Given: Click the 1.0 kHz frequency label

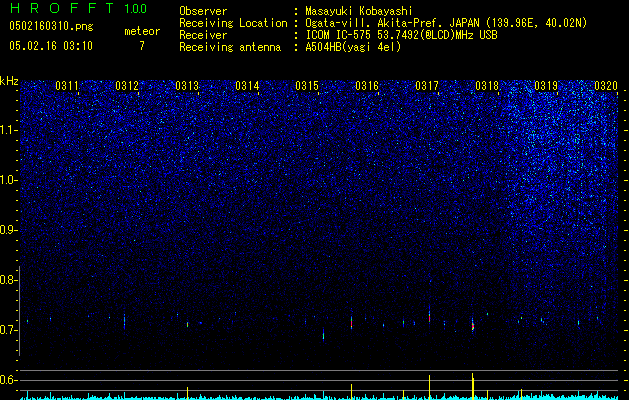Looking at the screenshot, I should click(x=9, y=180).
